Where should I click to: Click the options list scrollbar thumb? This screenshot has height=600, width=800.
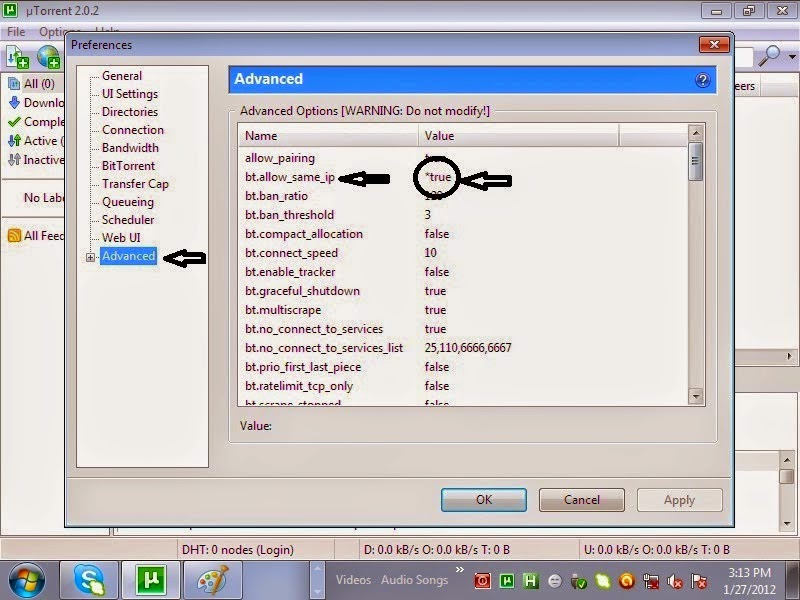tap(695, 161)
